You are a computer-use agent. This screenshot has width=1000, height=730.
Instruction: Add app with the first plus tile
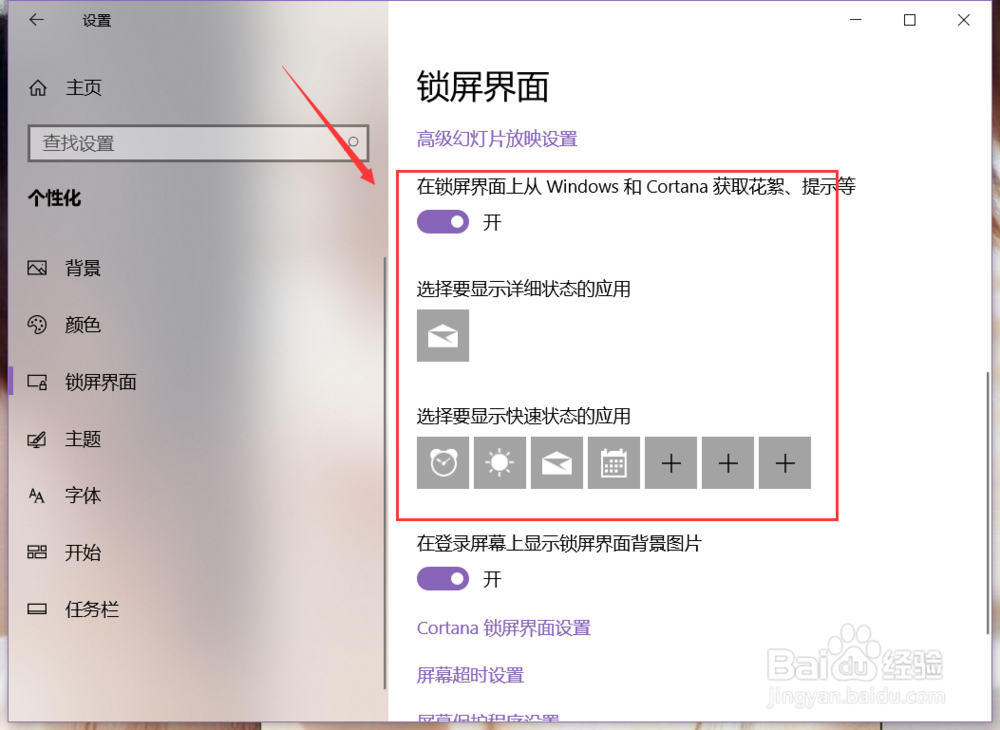pyautogui.click(x=670, y=463)
